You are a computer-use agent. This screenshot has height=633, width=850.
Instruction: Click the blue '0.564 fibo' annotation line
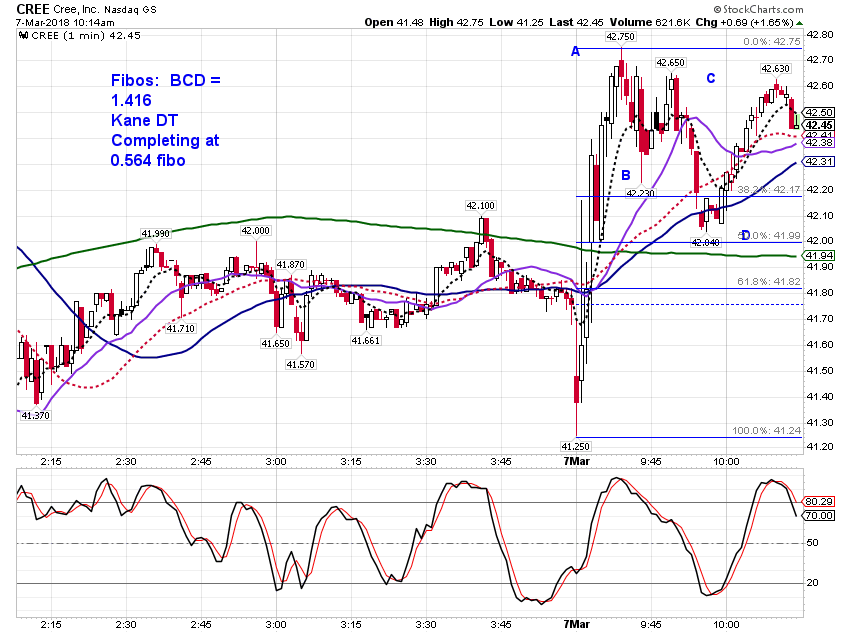148,160
